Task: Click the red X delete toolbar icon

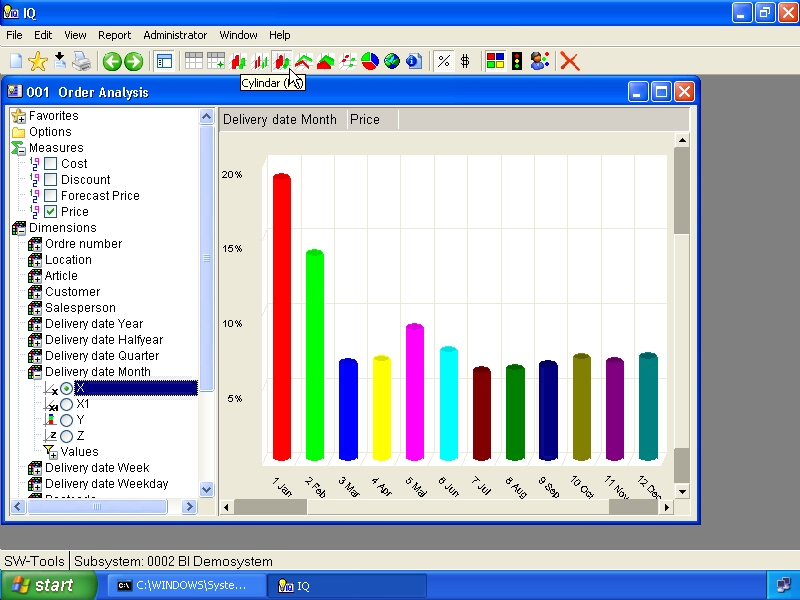Action: [569, 62]
